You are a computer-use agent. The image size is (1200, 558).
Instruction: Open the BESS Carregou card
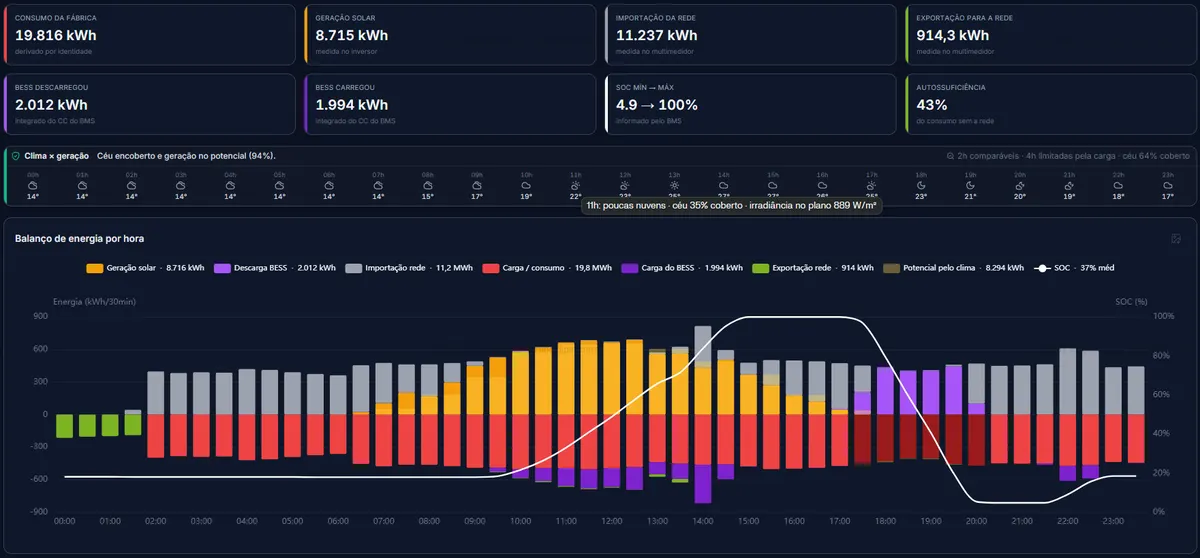tap(450, 103)
